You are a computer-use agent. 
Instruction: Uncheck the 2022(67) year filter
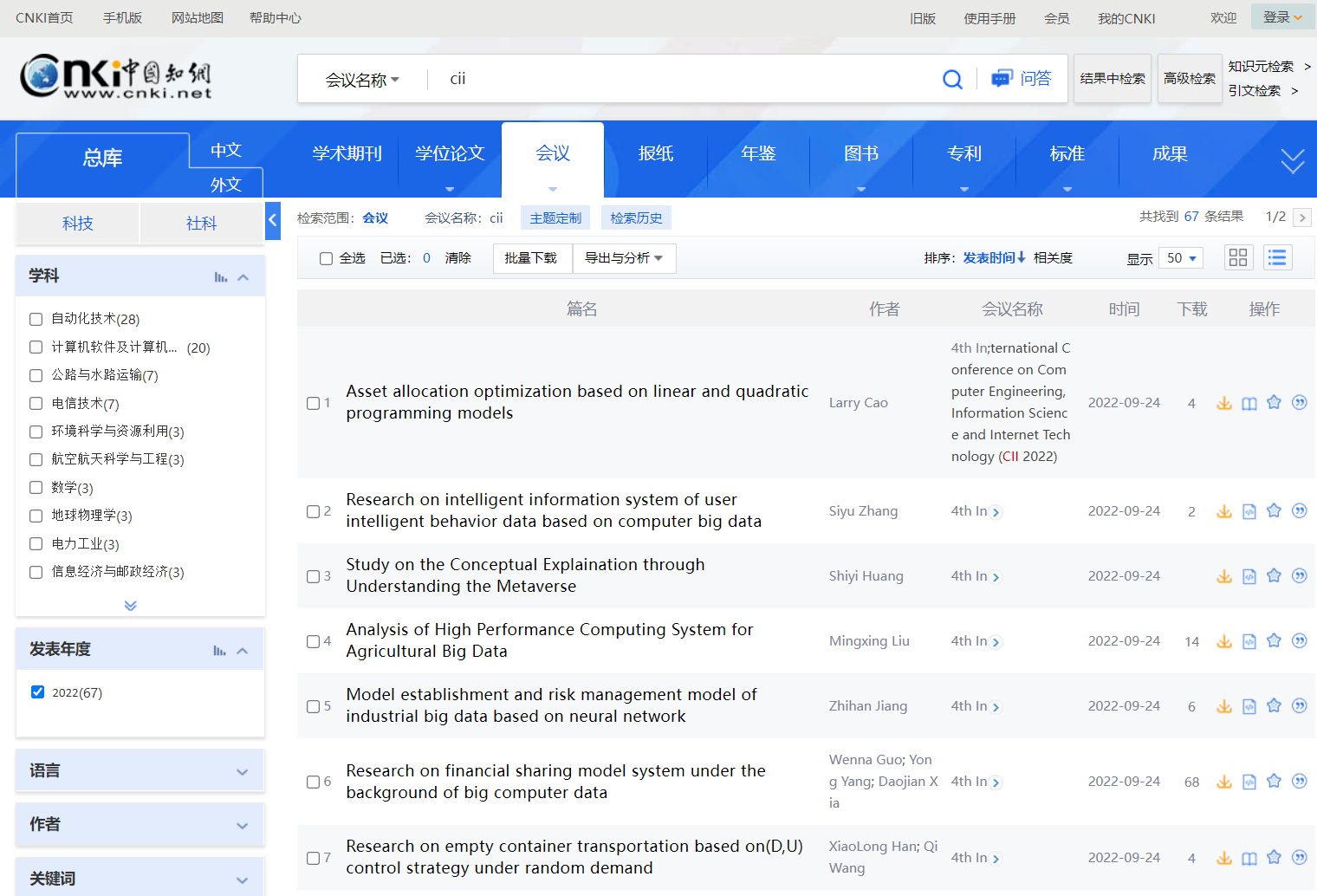38,691
